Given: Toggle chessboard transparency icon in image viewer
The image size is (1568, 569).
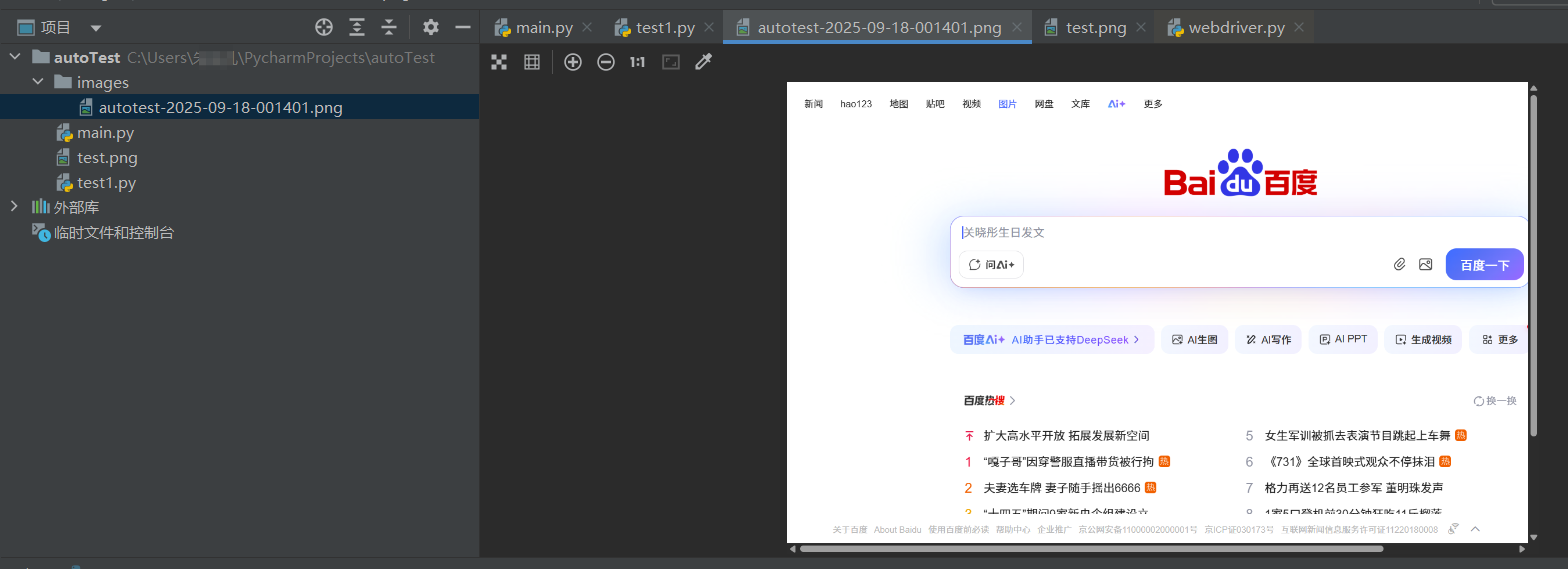Looking at the screenshot, I should 499,62.
